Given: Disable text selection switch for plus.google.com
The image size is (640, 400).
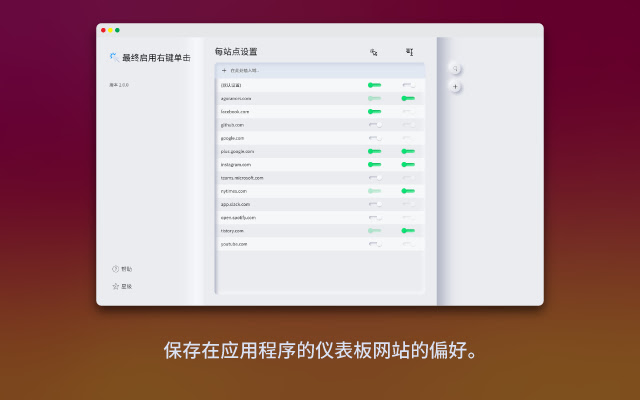Looking at the screenshot, I should click(409, 151).
